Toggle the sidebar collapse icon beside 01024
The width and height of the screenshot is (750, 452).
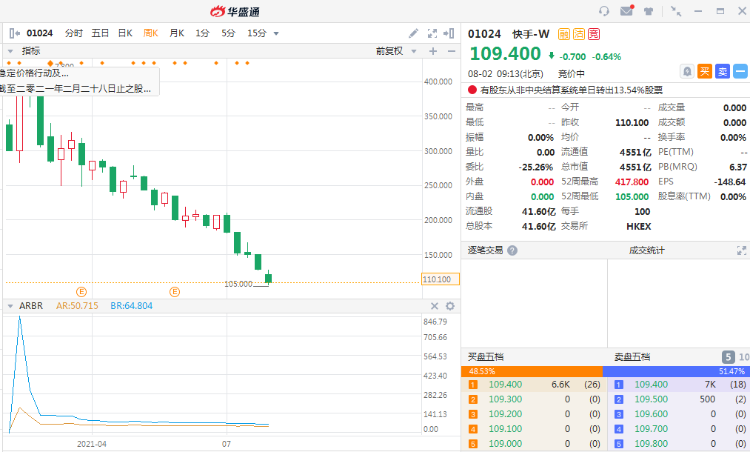coord(13,33)
